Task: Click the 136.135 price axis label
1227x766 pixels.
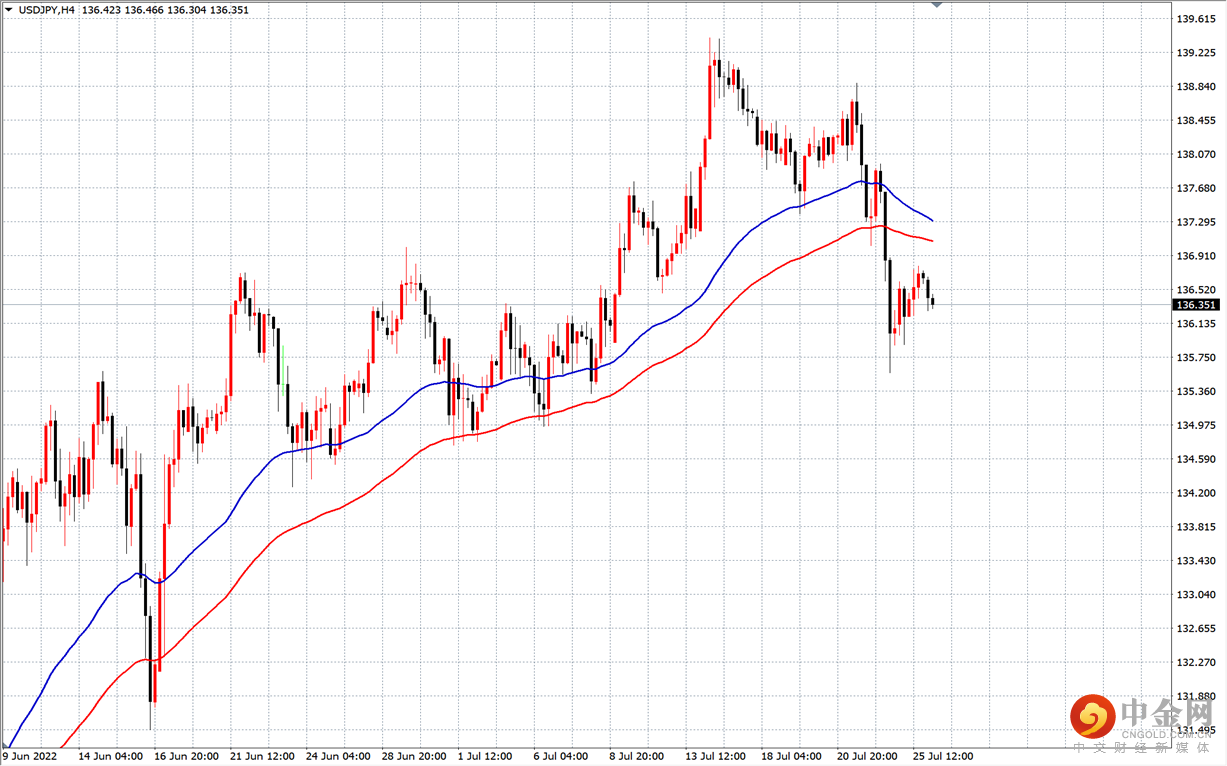Action: 1196,324
